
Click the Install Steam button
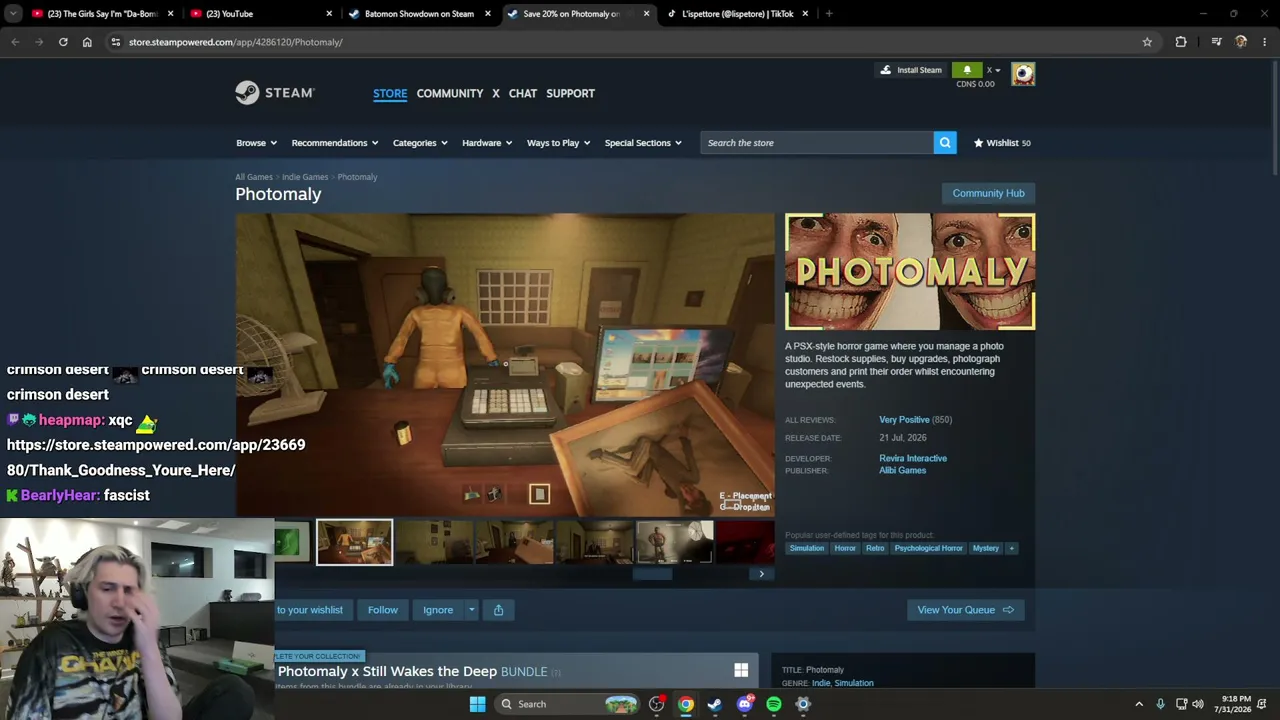point(910,70)
